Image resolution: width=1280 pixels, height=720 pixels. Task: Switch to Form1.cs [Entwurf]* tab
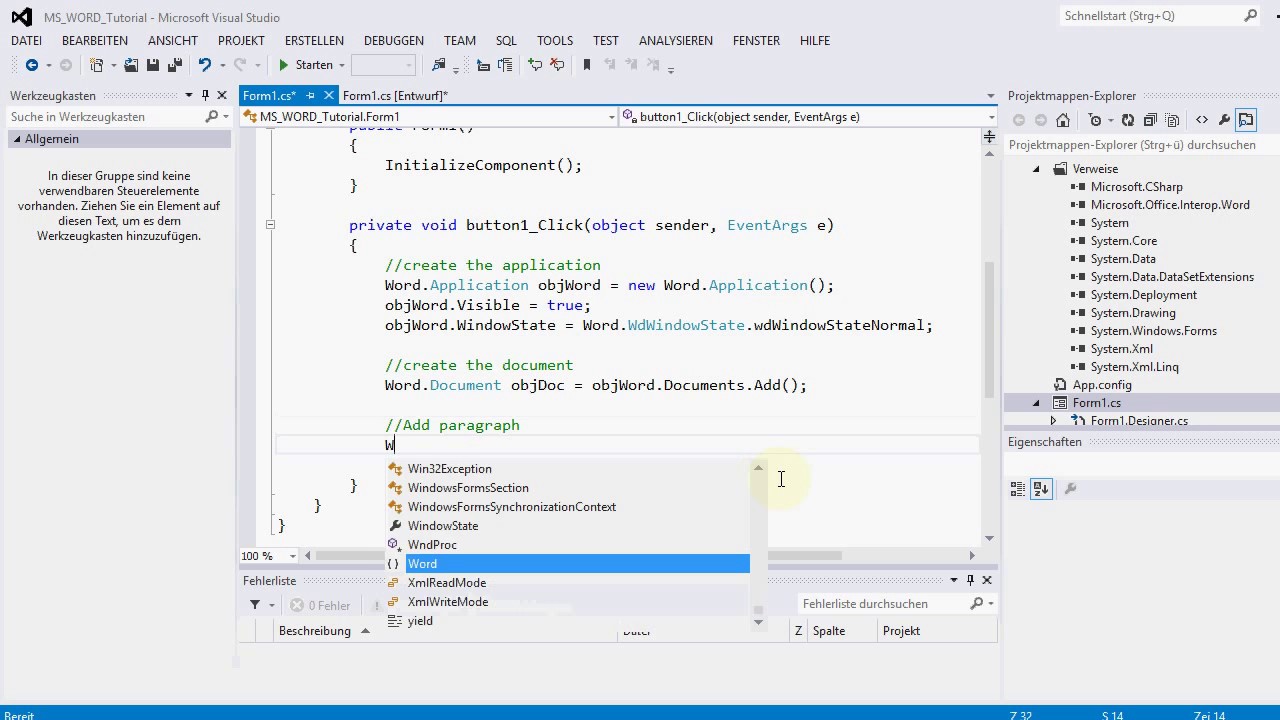[x=395, y=96]
